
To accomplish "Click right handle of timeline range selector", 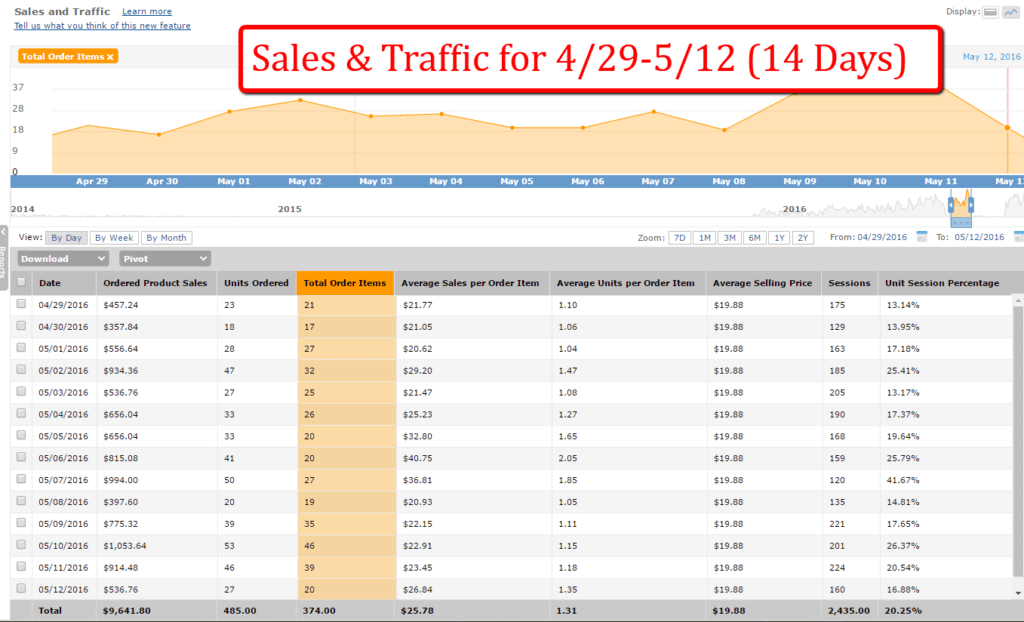I will [x=969, y=204].
